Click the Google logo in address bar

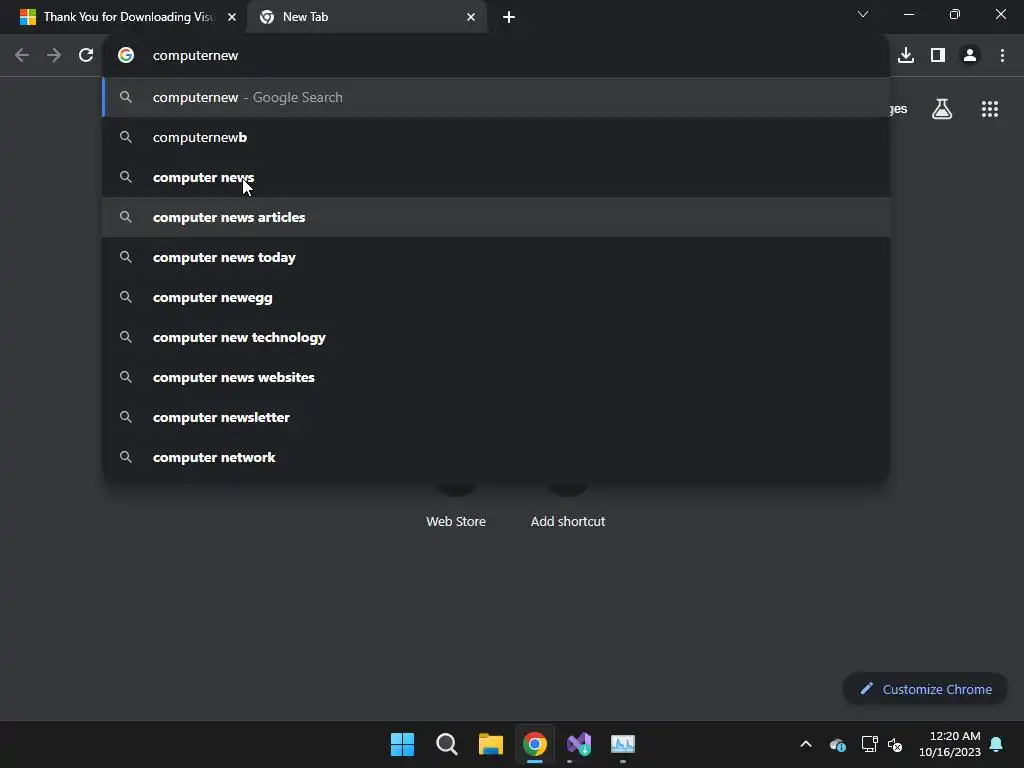[x=126, y=56]
